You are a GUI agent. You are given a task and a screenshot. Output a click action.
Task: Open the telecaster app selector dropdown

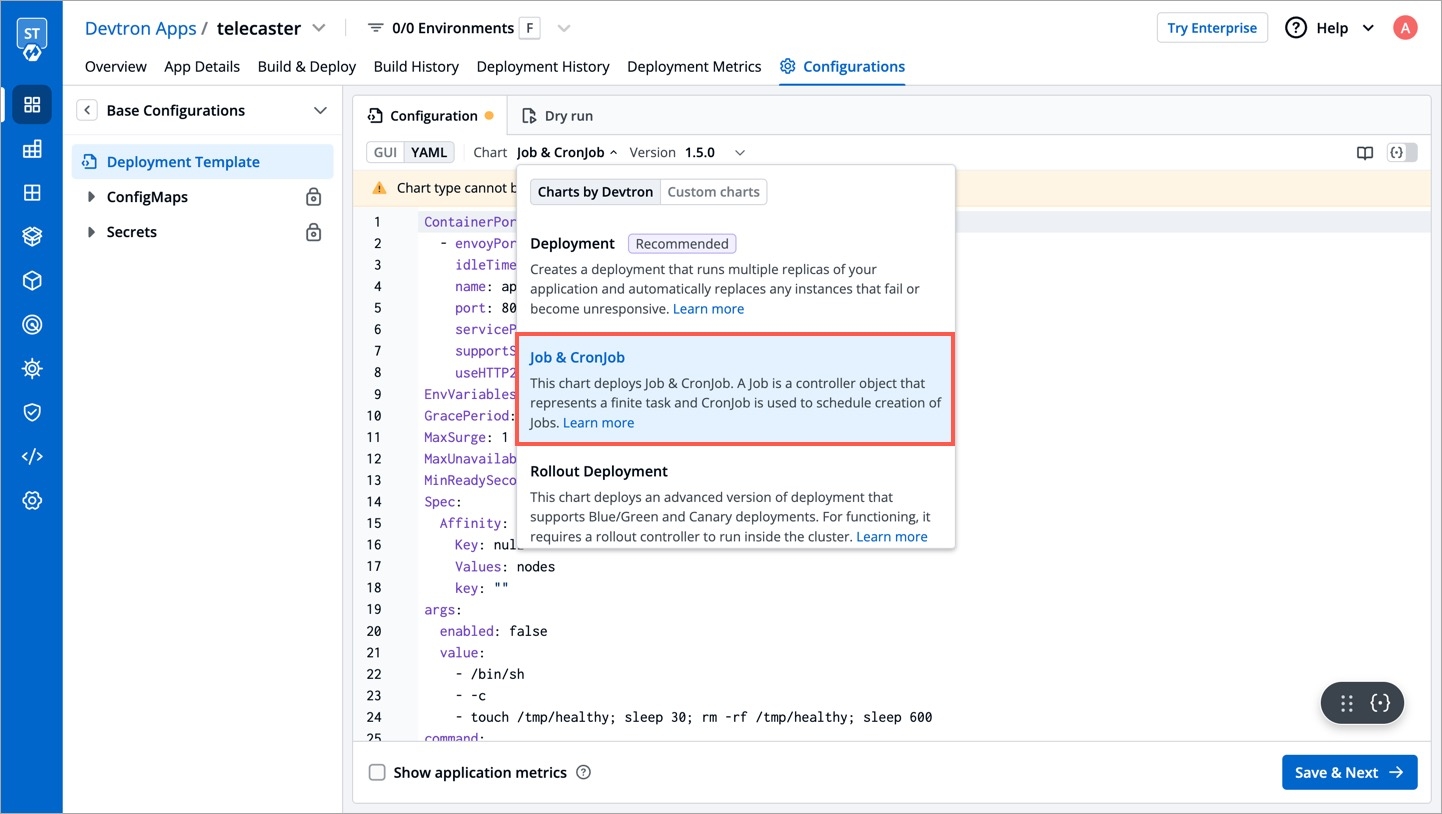319,28
